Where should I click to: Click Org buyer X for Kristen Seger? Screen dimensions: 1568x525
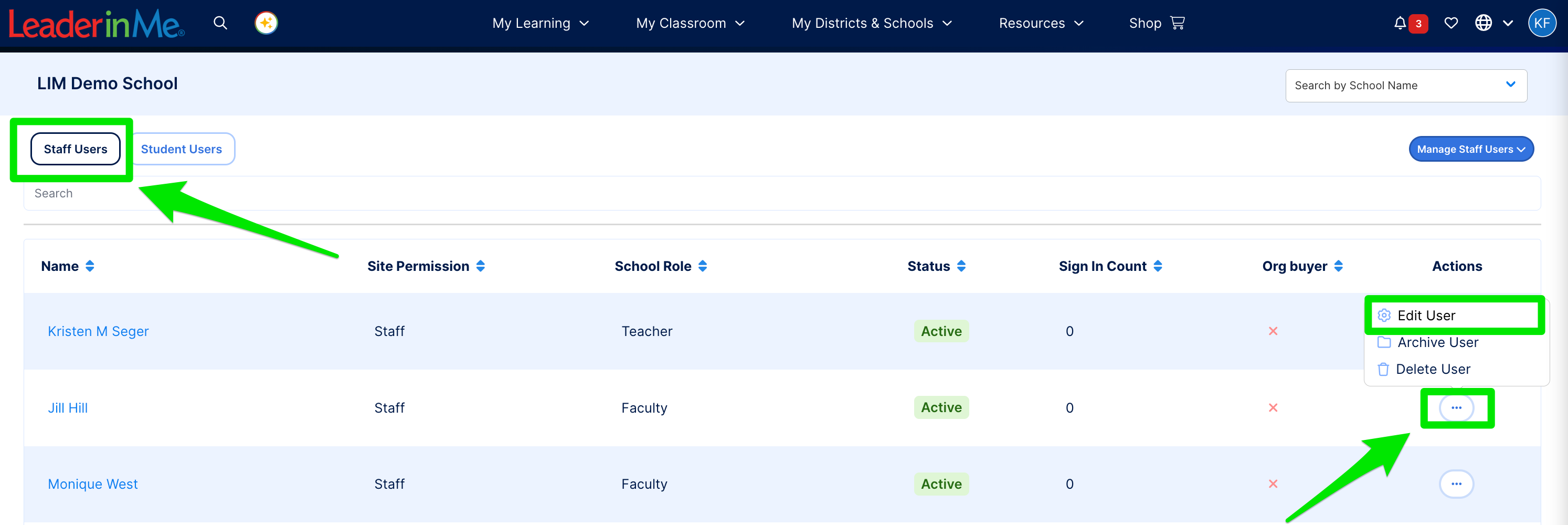pyautogui.click(x=1273, y=331)
